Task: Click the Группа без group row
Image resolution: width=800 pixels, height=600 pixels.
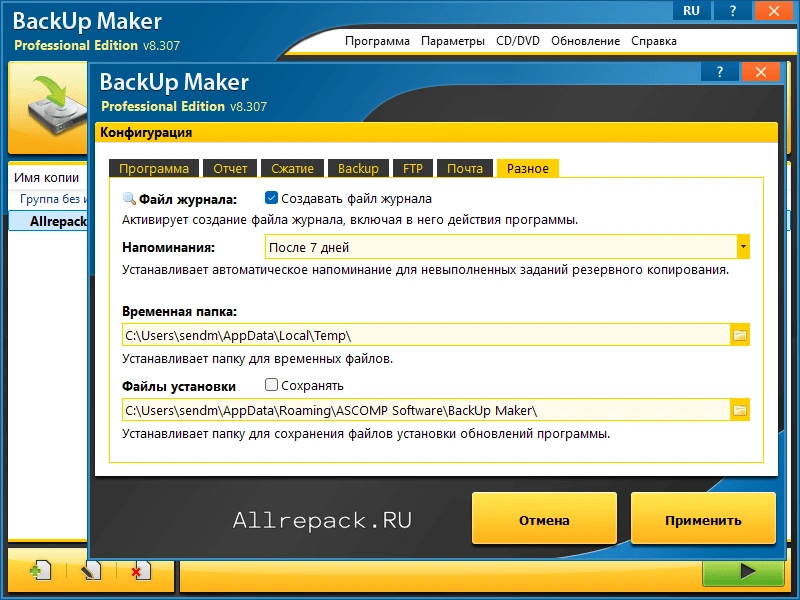Action: click(x=49, y=198)
